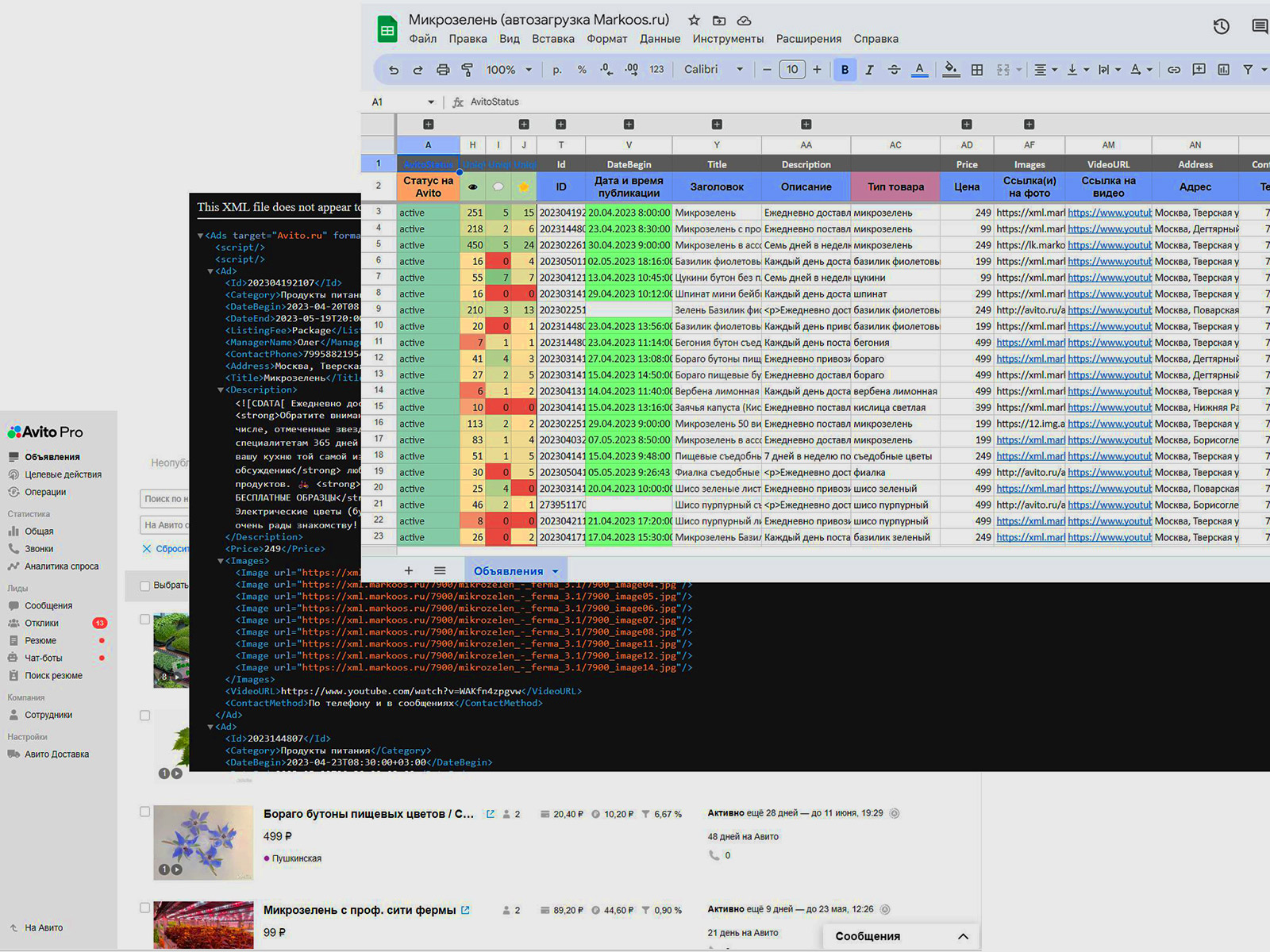Open version history clock icon
Image resolution: width=1270 pixels, height=952 pixels.
(1222, 27)
